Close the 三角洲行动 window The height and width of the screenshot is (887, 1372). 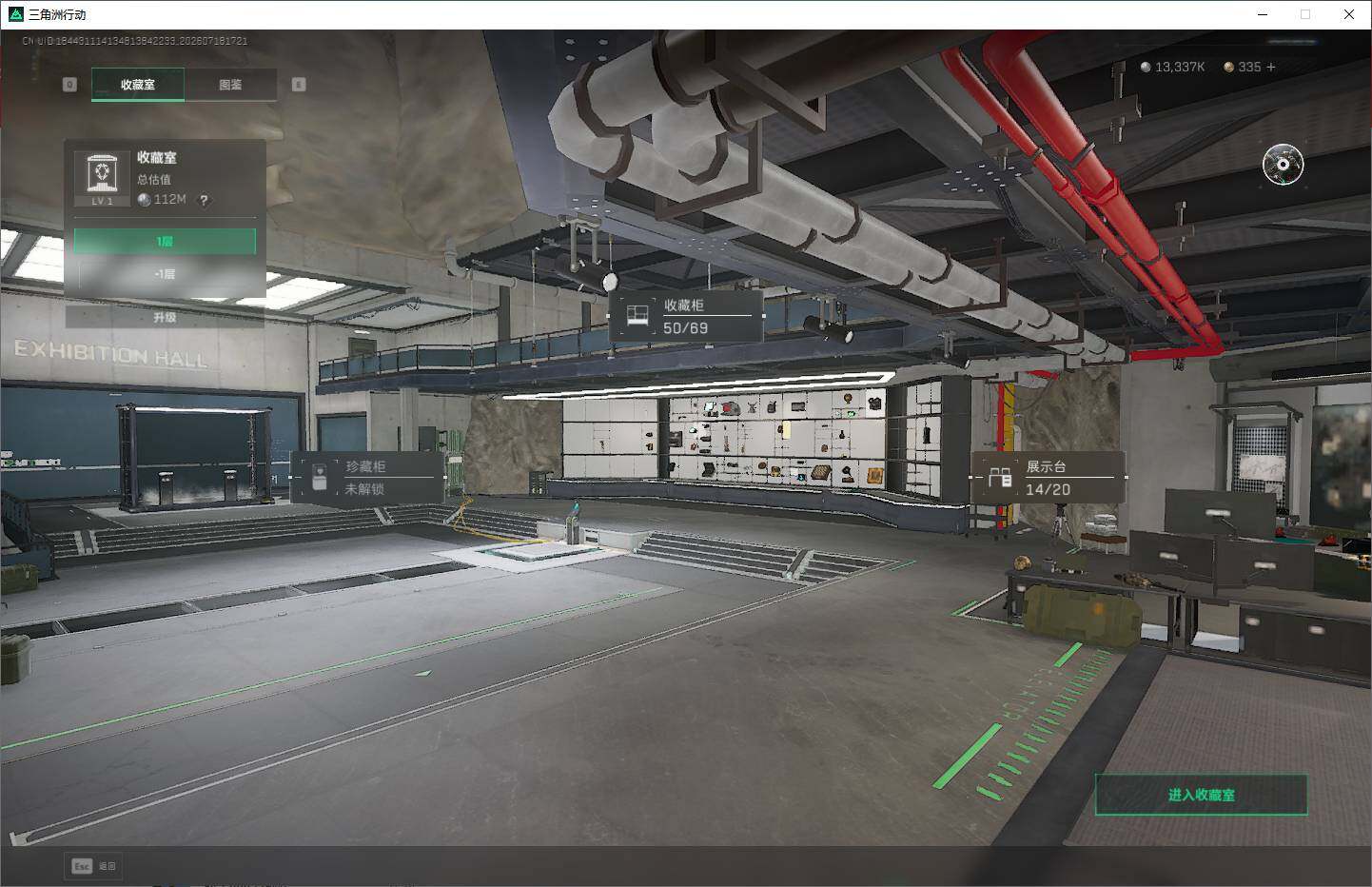pos(1349,14)
